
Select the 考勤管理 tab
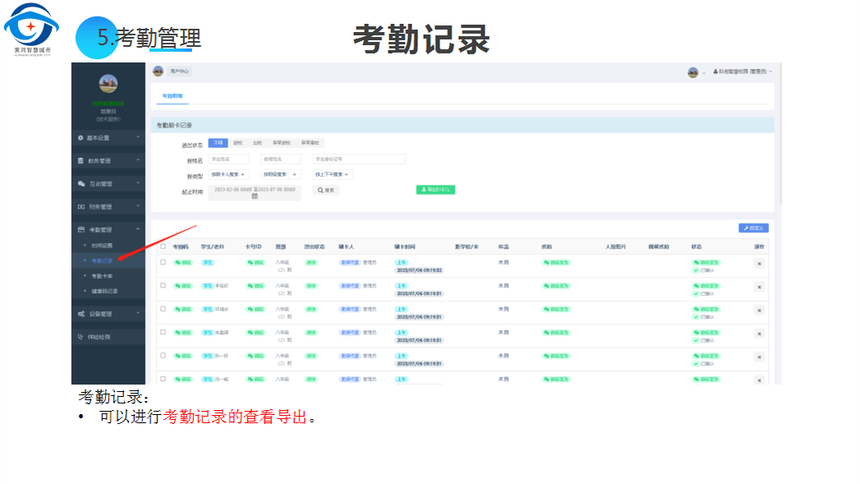[172, 96]
